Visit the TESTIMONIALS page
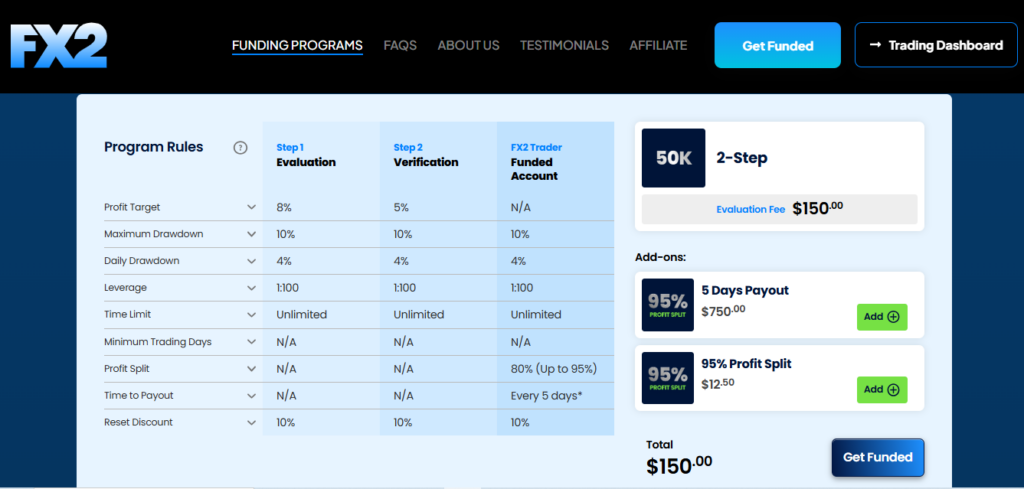 tap(564, 46)
